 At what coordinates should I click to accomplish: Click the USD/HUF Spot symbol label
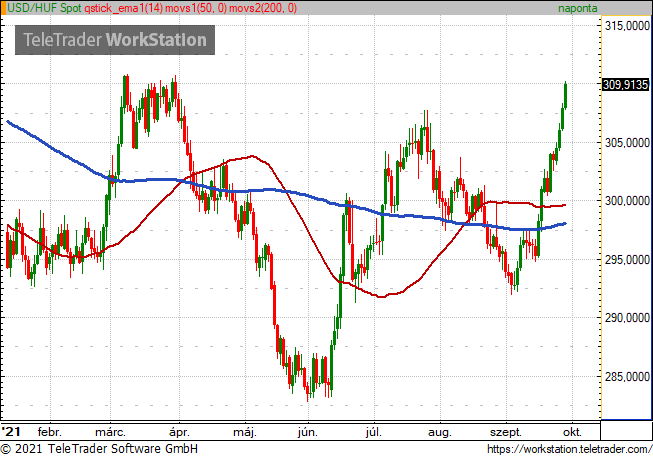pos(41,8)
